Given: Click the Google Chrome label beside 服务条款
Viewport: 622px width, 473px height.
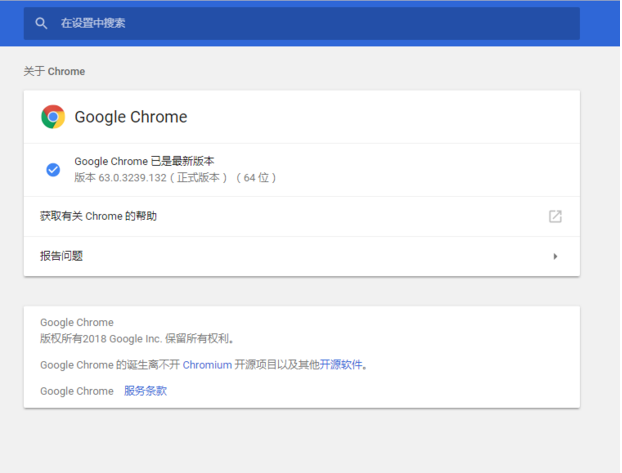Looking at the screenshot, I should [x=77, y=391].
